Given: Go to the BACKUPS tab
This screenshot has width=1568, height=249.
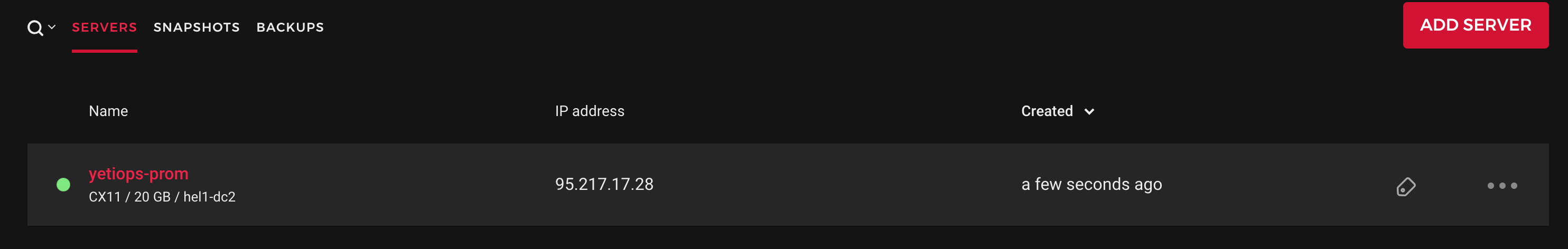Looking at the screenshot, I should [291, 27].
